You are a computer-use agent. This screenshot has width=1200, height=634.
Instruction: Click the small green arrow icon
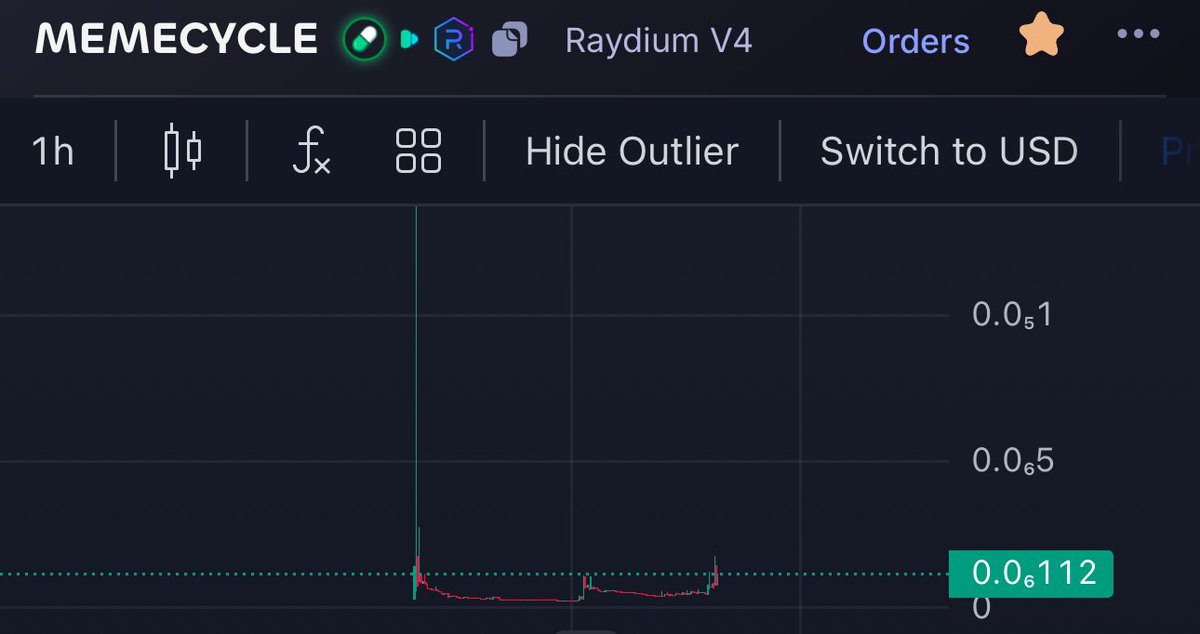[408, 40]
